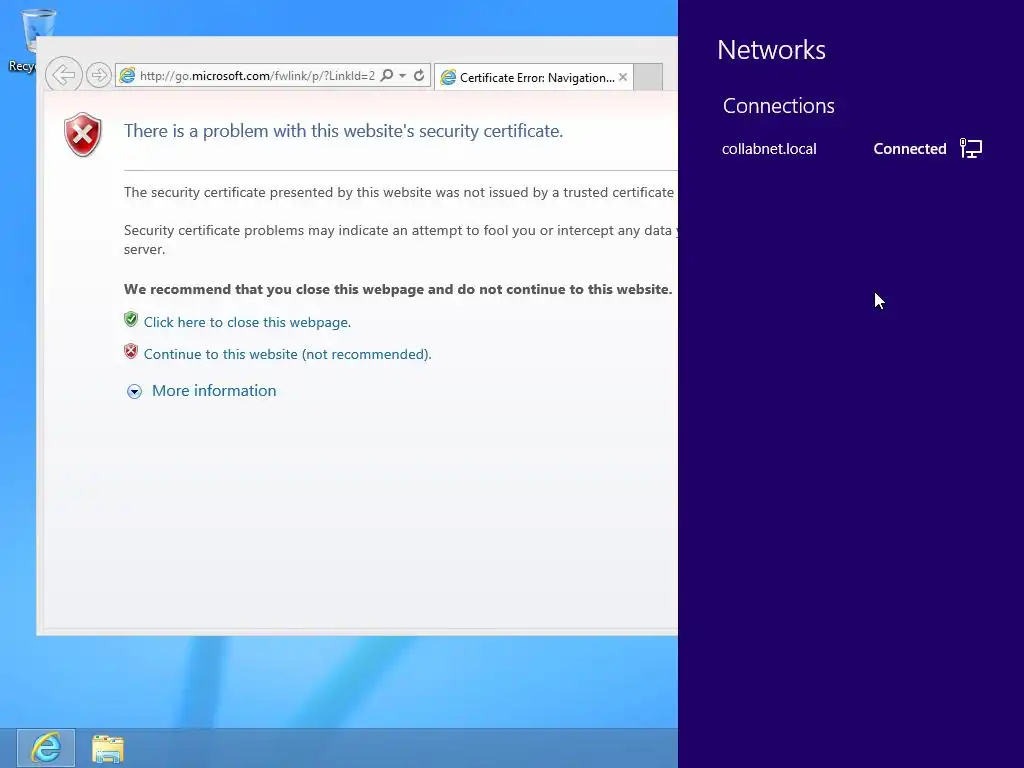The image size is (1024, 768).
Task: Click the wired network computer icon
Action: (x=970, y=148)
